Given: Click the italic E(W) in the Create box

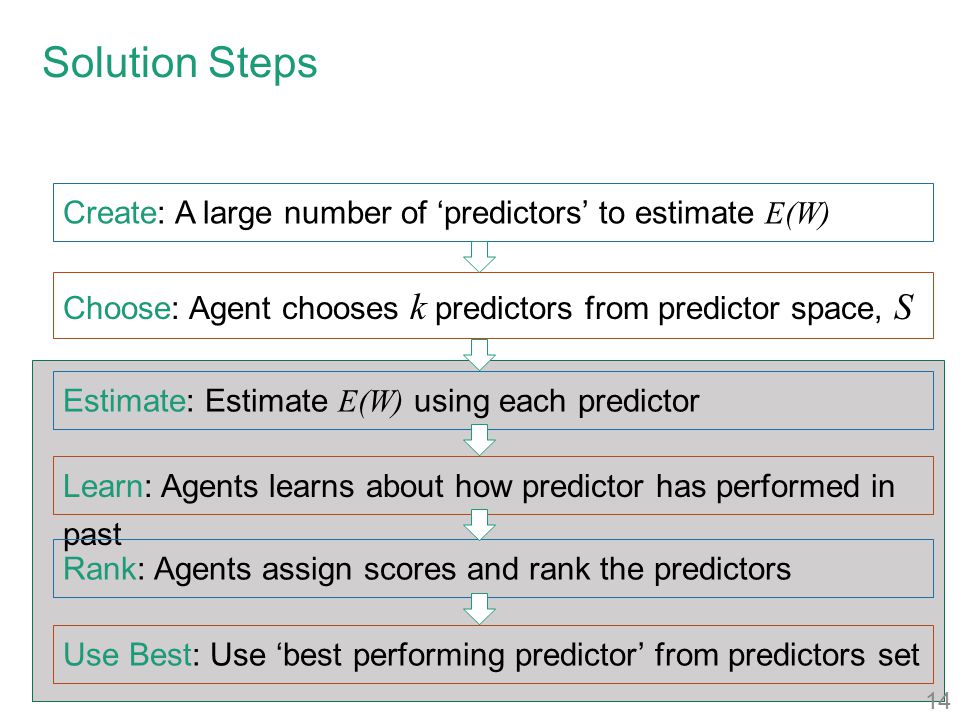Looking at the screenshot, I should click(797, 214).
